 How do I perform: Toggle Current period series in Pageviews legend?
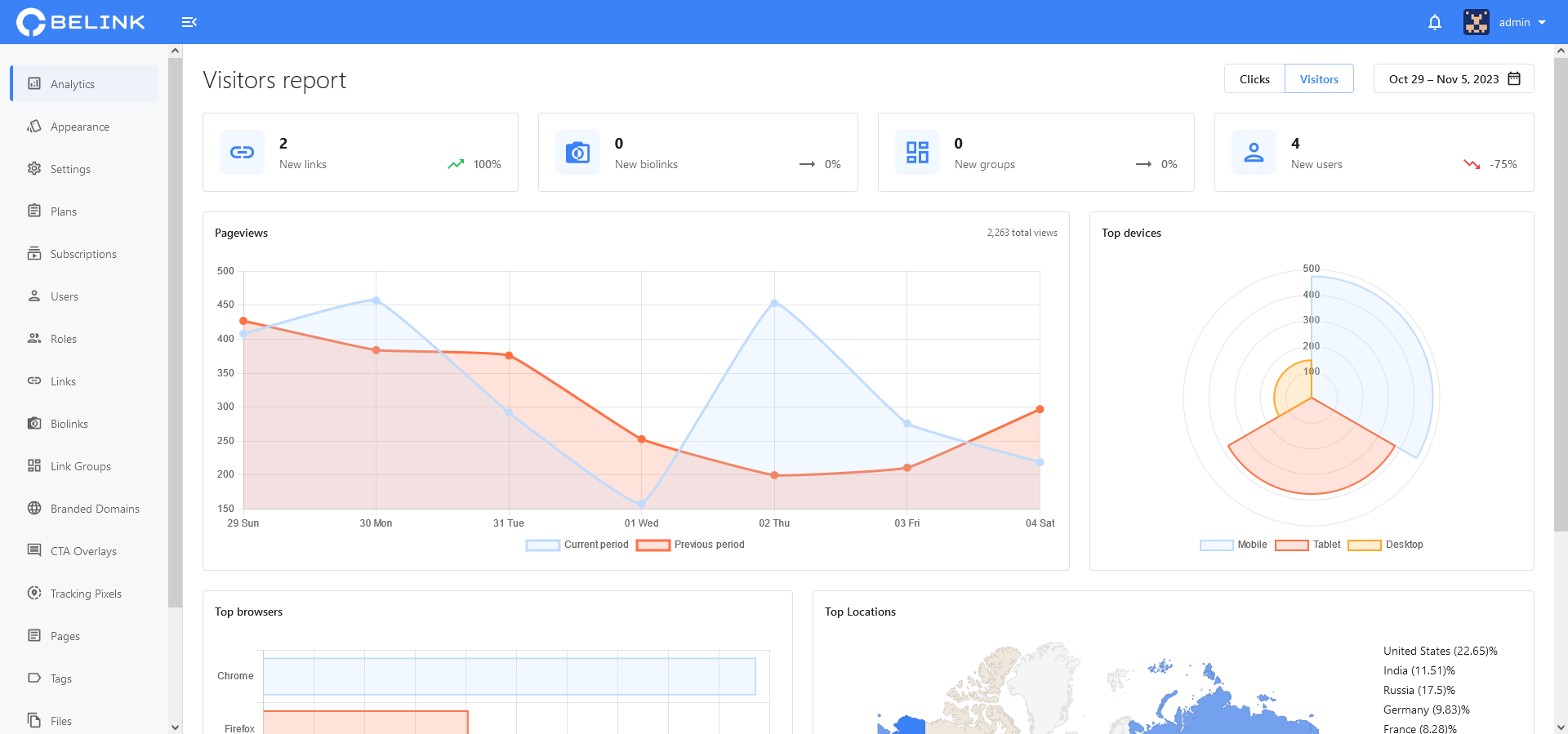577,545
